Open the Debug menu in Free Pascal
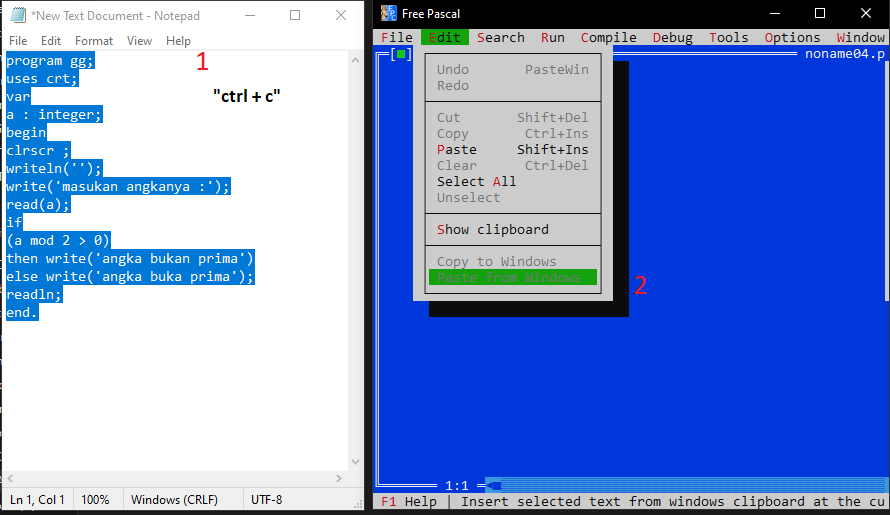 tap(673, 37)
